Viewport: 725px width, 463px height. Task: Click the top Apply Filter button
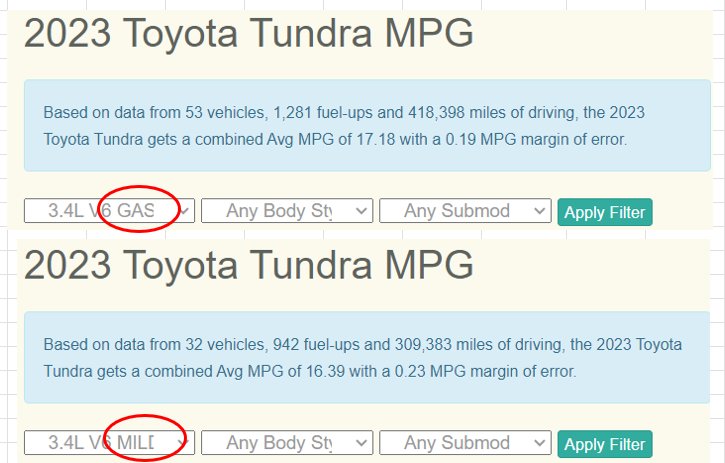(x=605, y=212)
